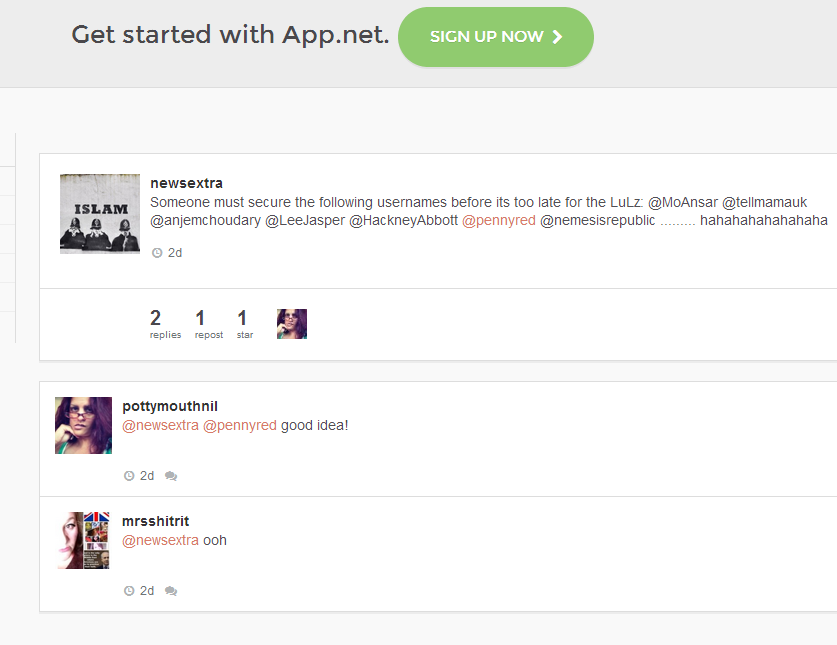
Task: Open mrsshitrit's profile avatar
Action: [x=83, y=540]
